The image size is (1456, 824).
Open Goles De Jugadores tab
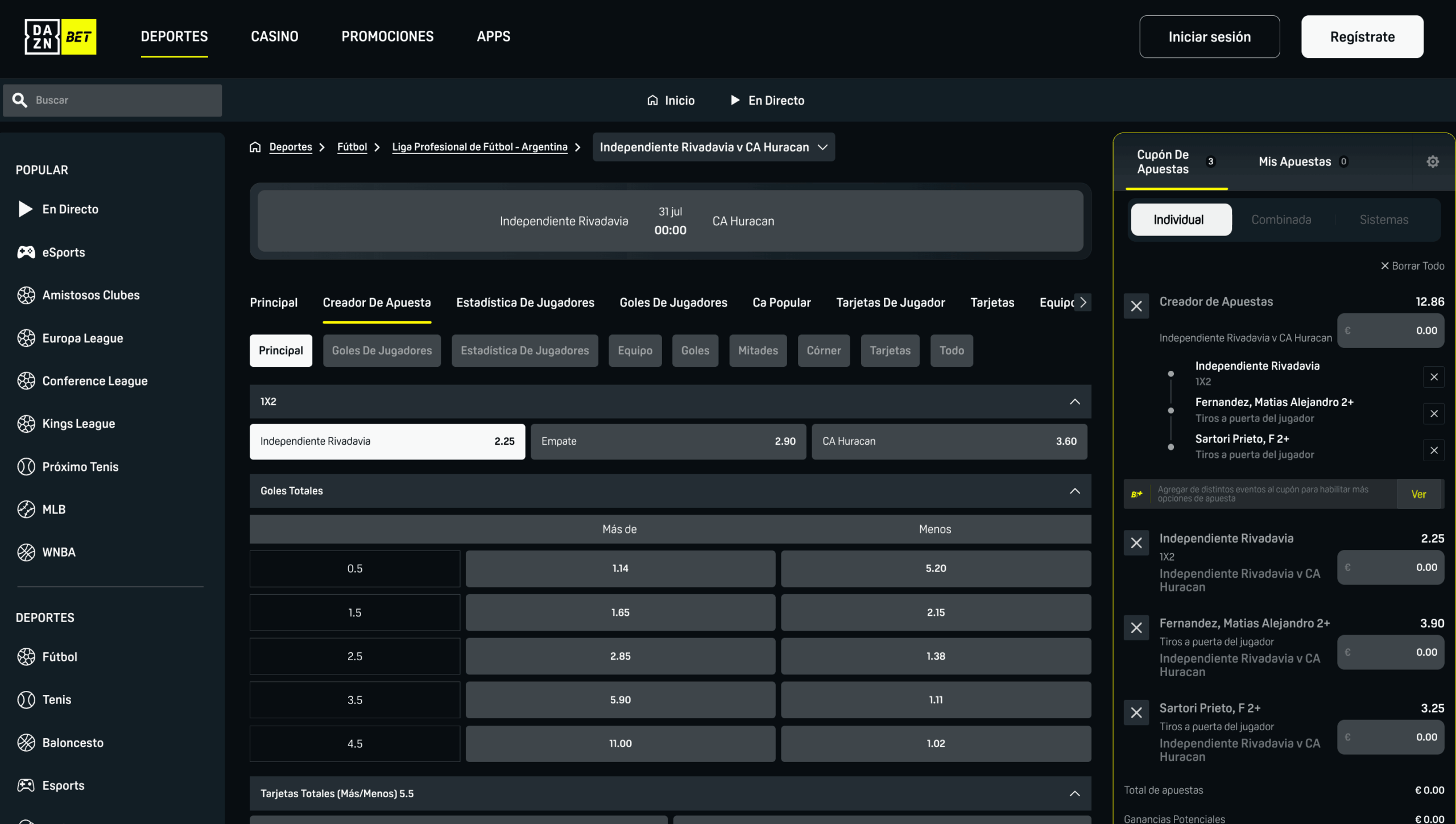pyautogui.click(x=673, y=303)
